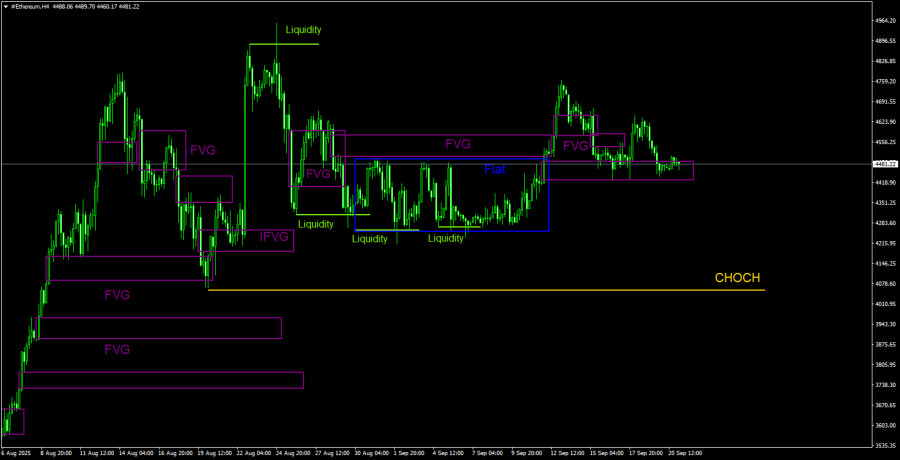Click the 4078.60 level on the price axis

[x=884, y=284]
